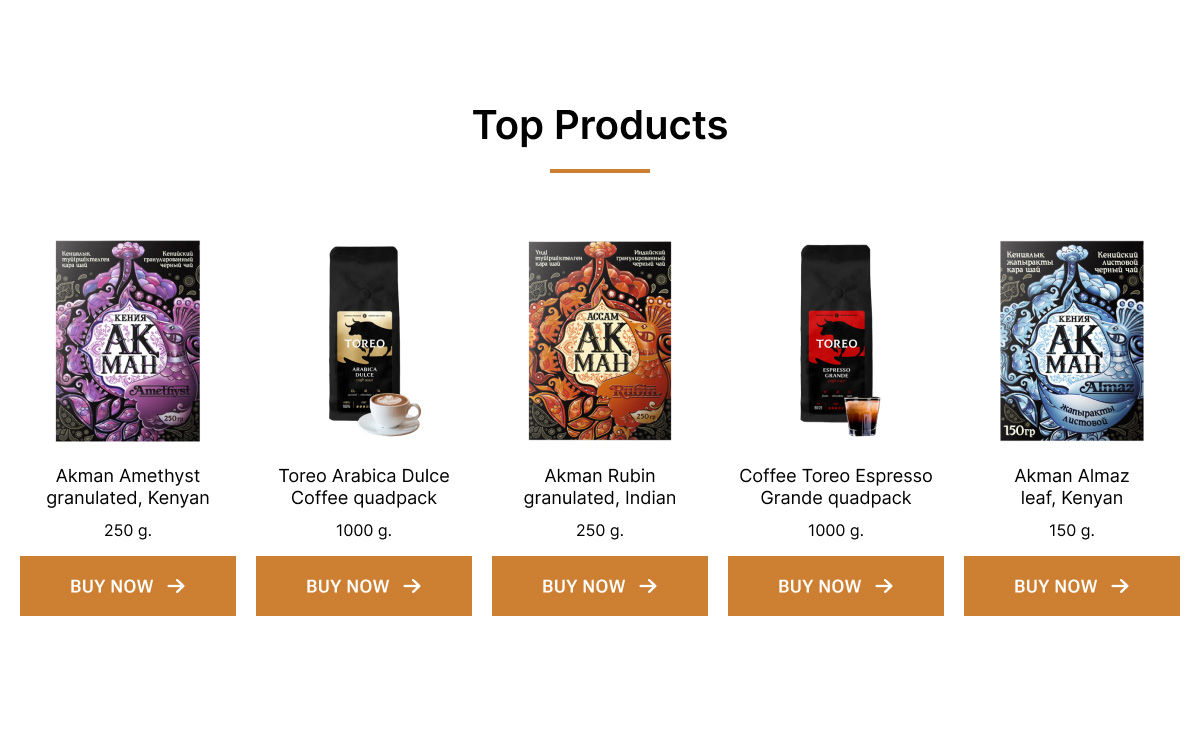Open Coffee Toreo Espresso Grande quadpack title
The width and height of the screenshot is (1200, 736).
pyautogui.click(x=836, y=487)
